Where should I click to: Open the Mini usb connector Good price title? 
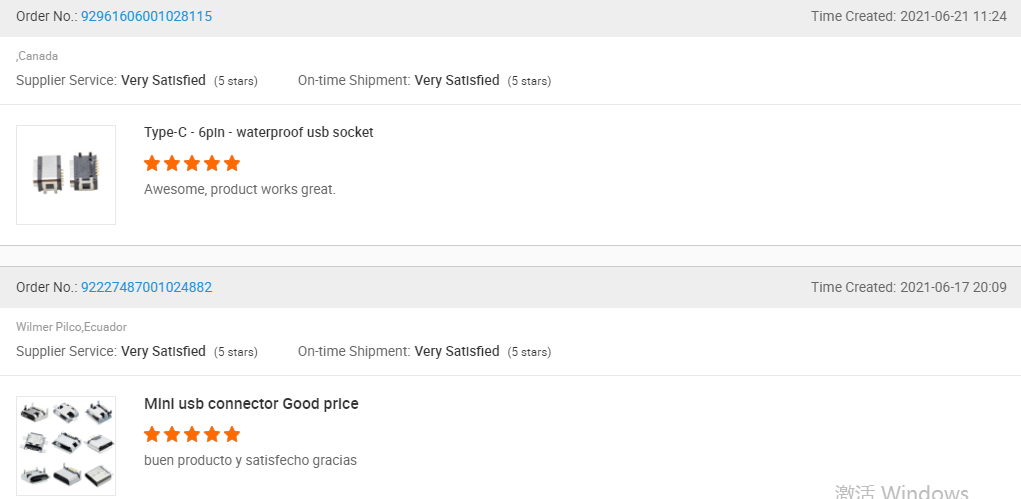coord(251,404)
